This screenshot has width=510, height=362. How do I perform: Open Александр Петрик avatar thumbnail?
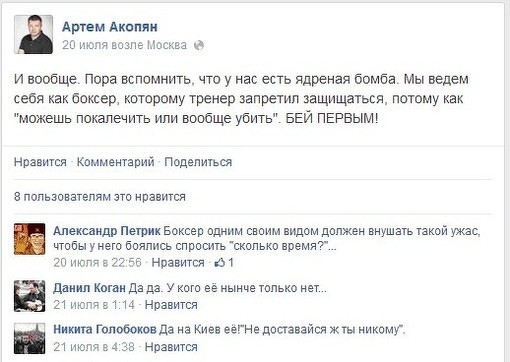click(x=29, y=239)
